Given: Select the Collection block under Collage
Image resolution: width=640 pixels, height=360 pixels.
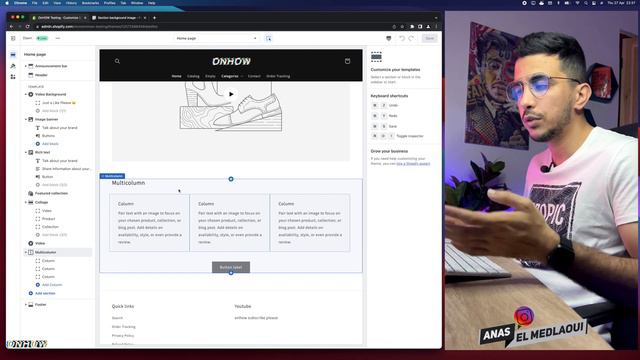Looking at the screenshot, I should coord(50,227).
